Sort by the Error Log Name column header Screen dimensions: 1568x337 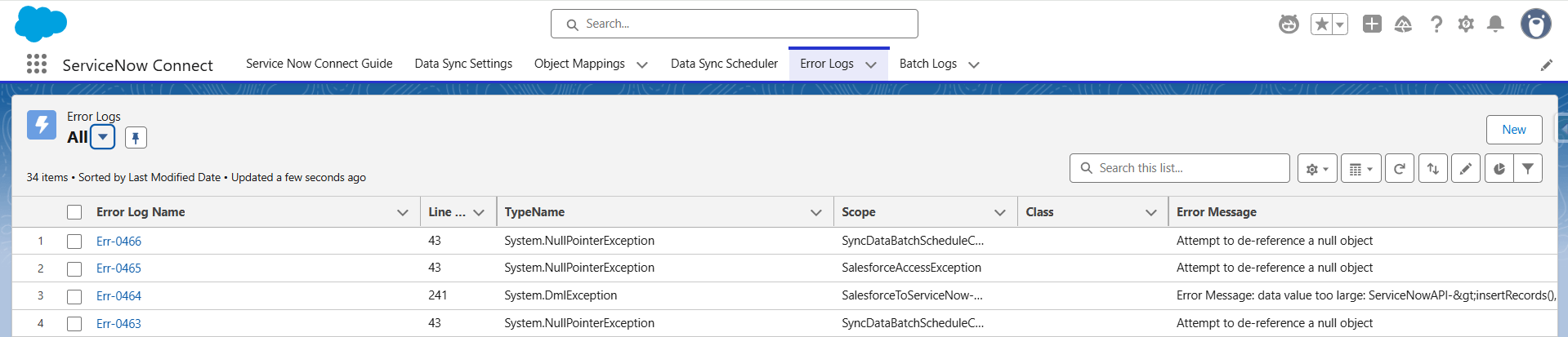141,212
